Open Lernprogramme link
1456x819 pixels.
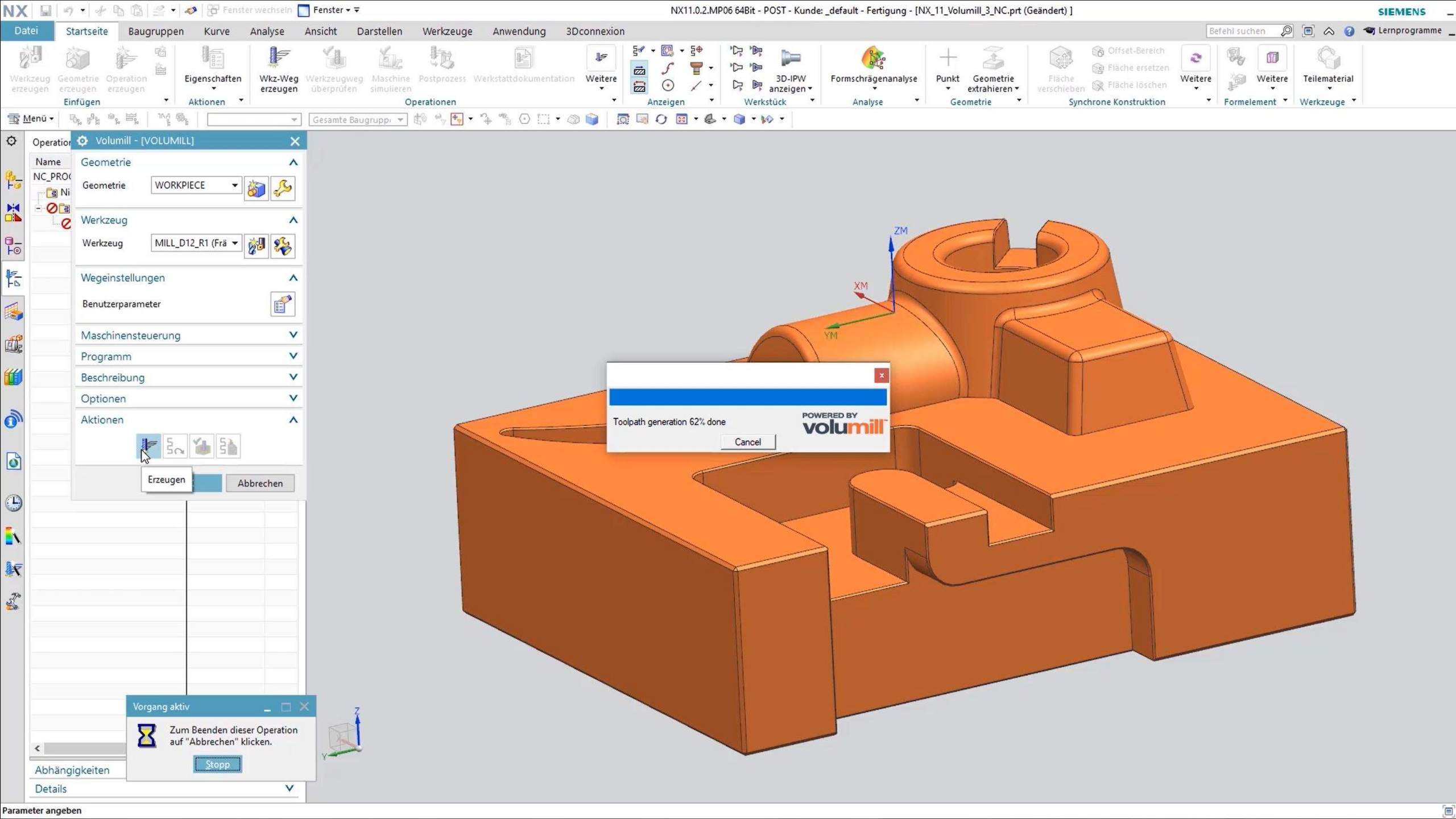(1403, 31)
